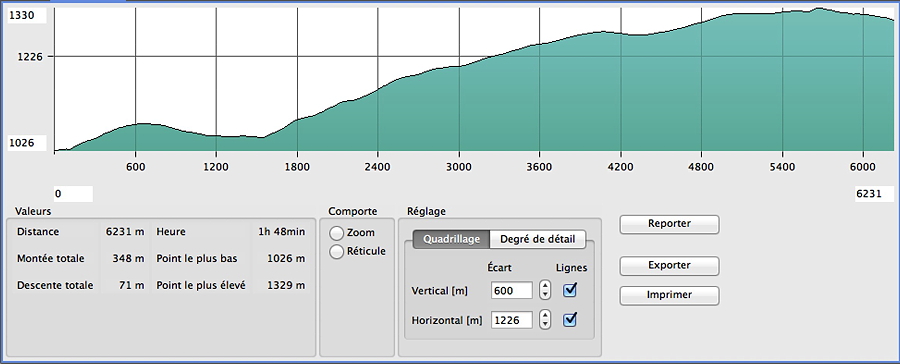Click the 6000 distance axis label
The image size is (900, 364).
click(x=863, y=166)
